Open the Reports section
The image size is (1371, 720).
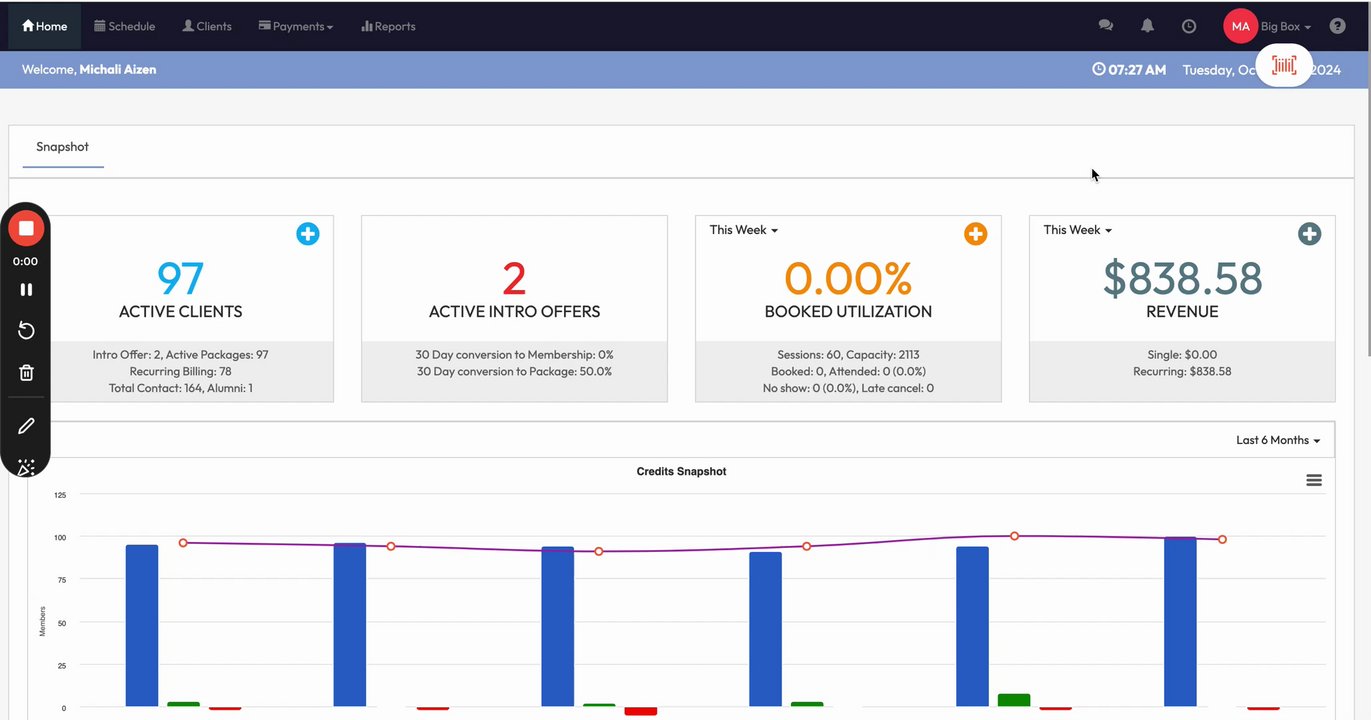pyautogui.click(x=388, y=26)
